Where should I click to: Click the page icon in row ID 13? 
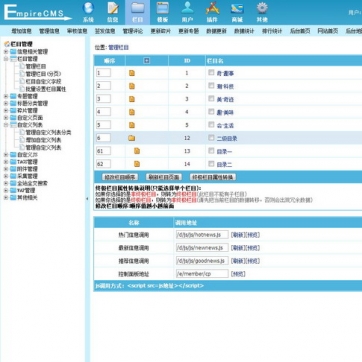[137, 151]
